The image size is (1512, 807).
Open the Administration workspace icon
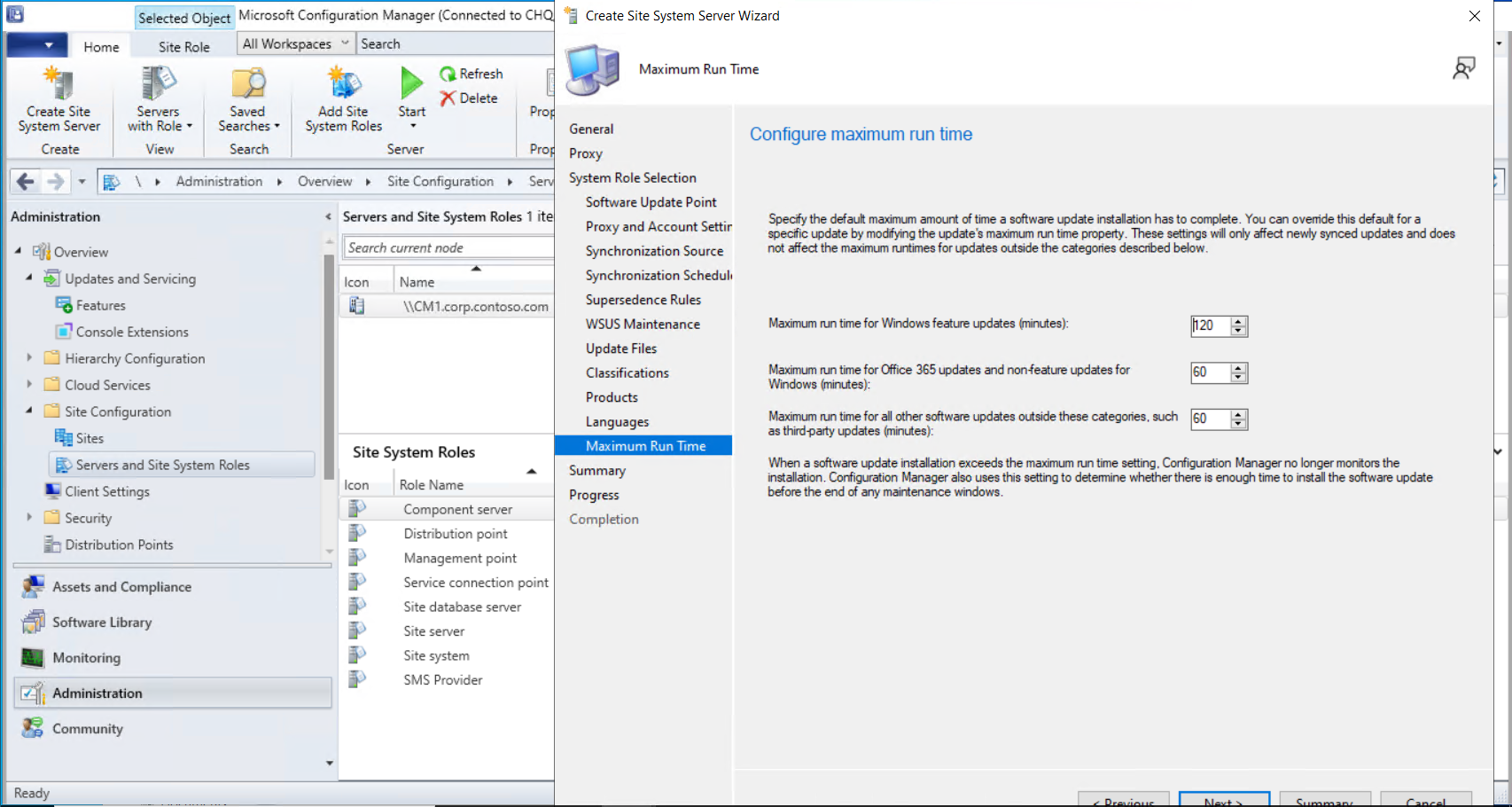pyautogui.click(x=33, y=693)
